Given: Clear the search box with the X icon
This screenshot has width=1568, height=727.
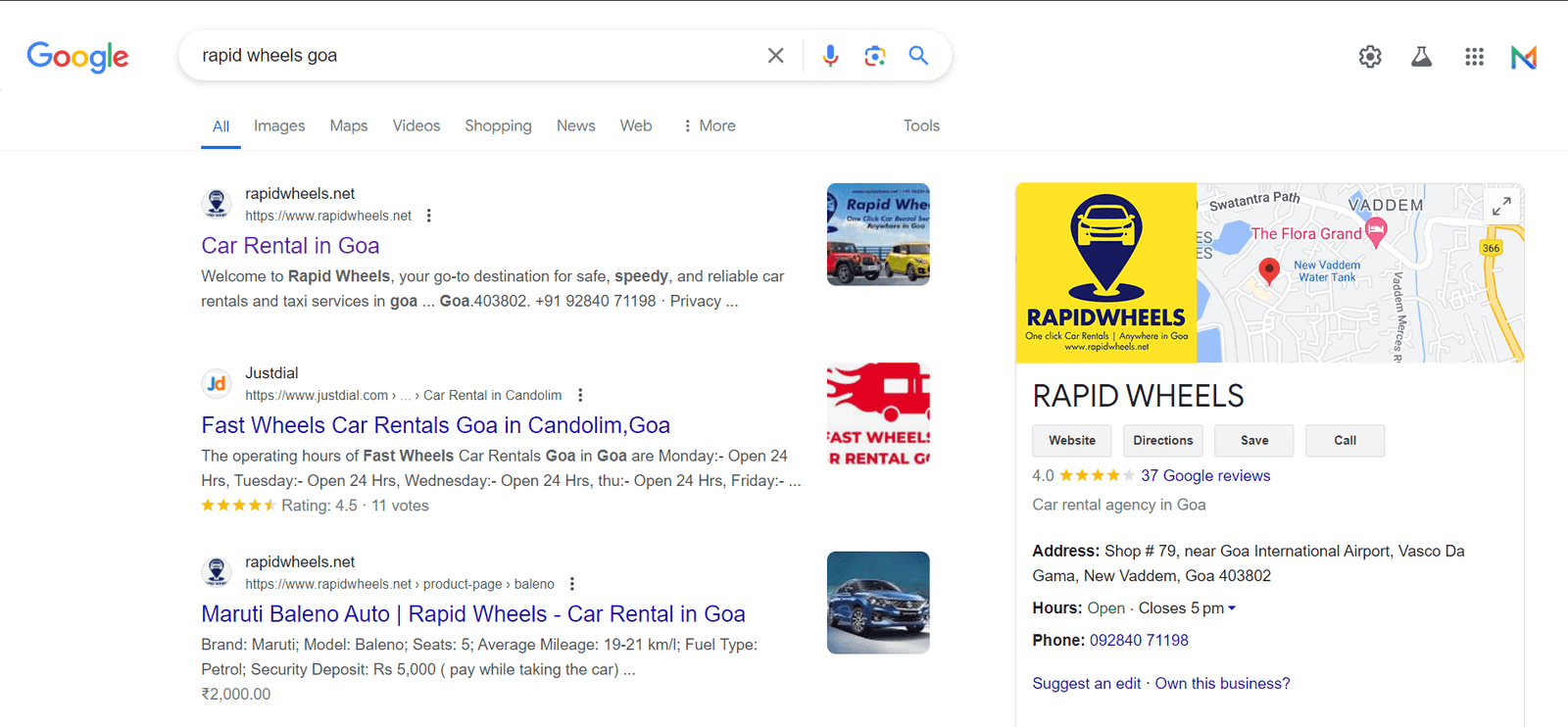Looking at the screenshot, I should coord(775,56).
